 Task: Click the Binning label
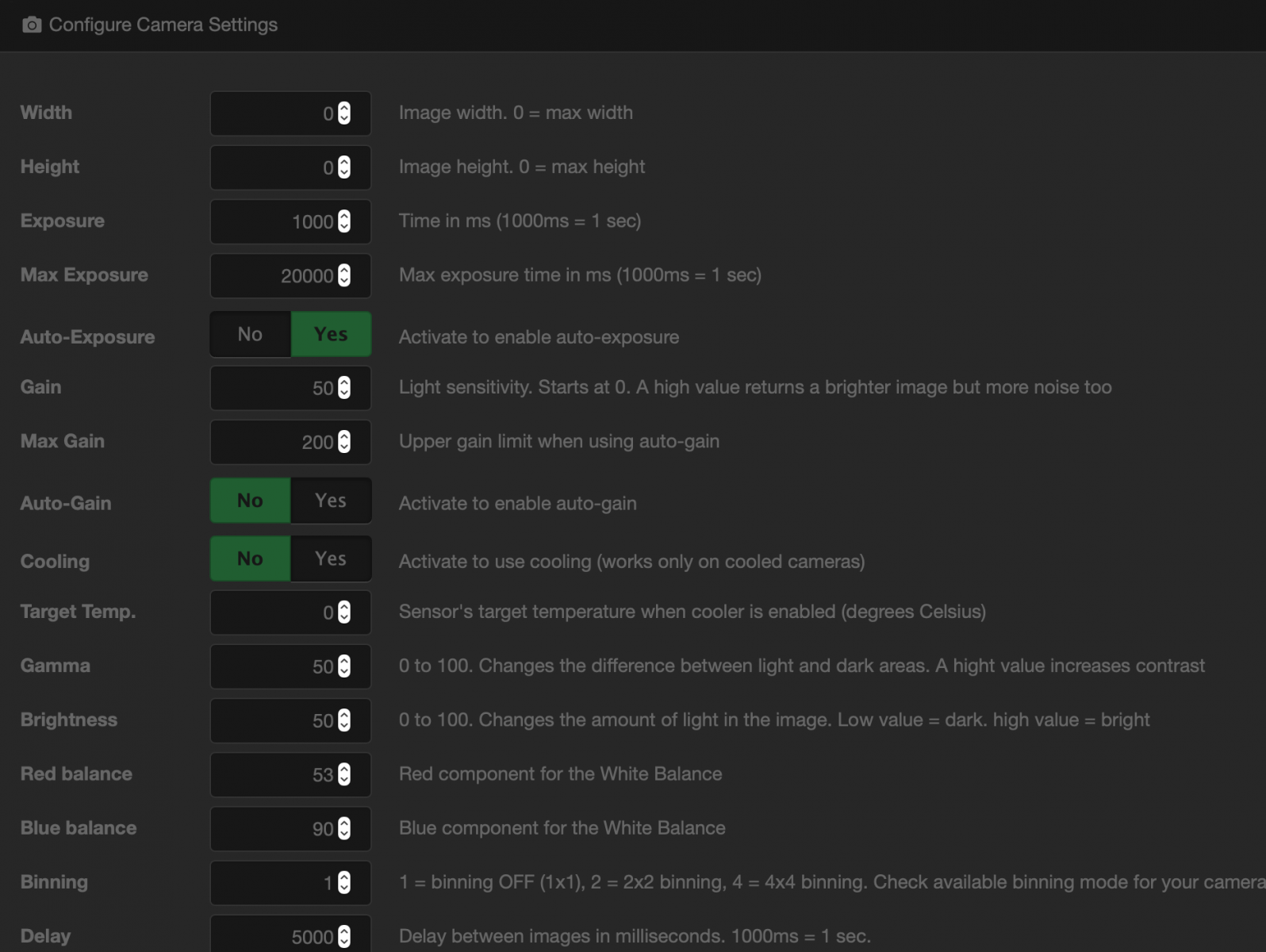point(54,882)
